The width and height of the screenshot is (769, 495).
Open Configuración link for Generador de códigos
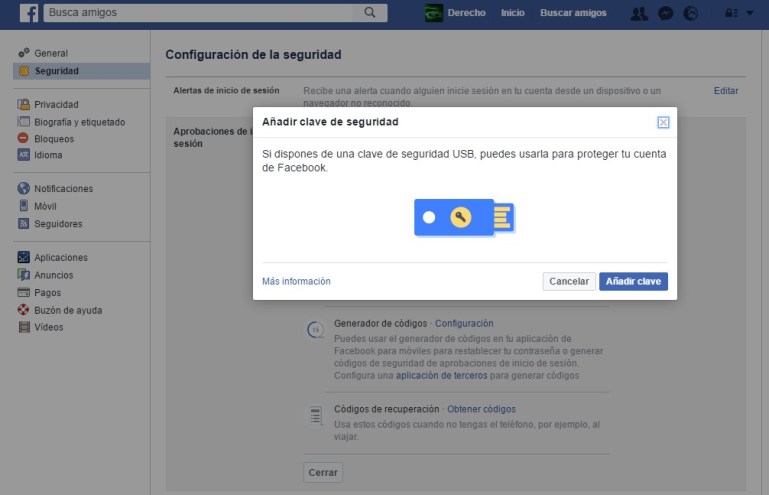pos(464,323)
